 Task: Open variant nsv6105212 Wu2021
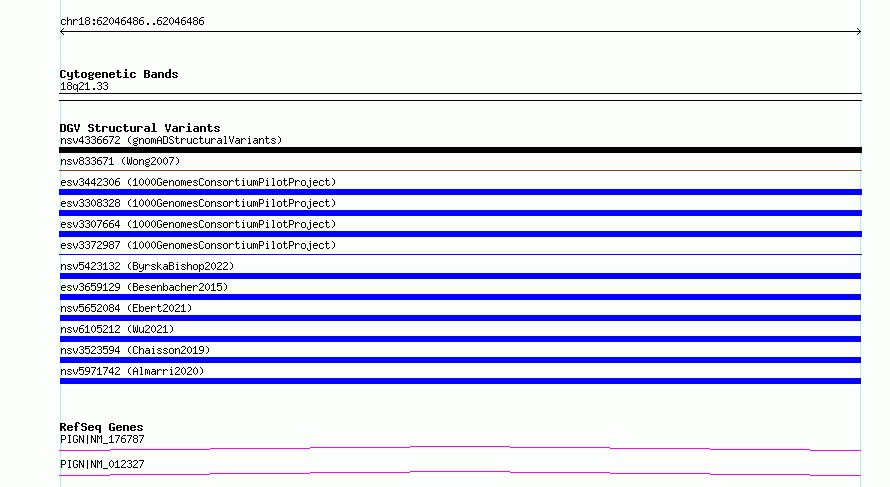[x=117, y=329]
